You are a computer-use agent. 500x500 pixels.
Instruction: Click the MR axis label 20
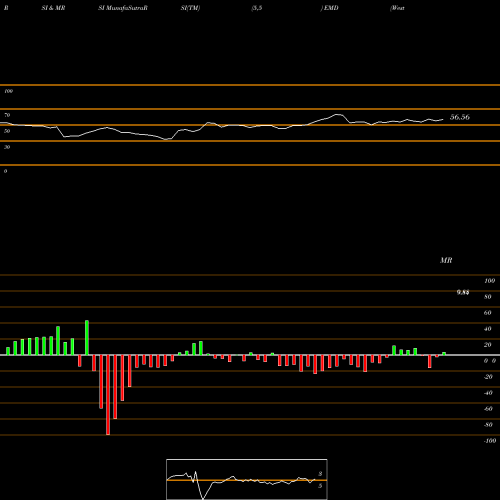(x=488, y=345)
